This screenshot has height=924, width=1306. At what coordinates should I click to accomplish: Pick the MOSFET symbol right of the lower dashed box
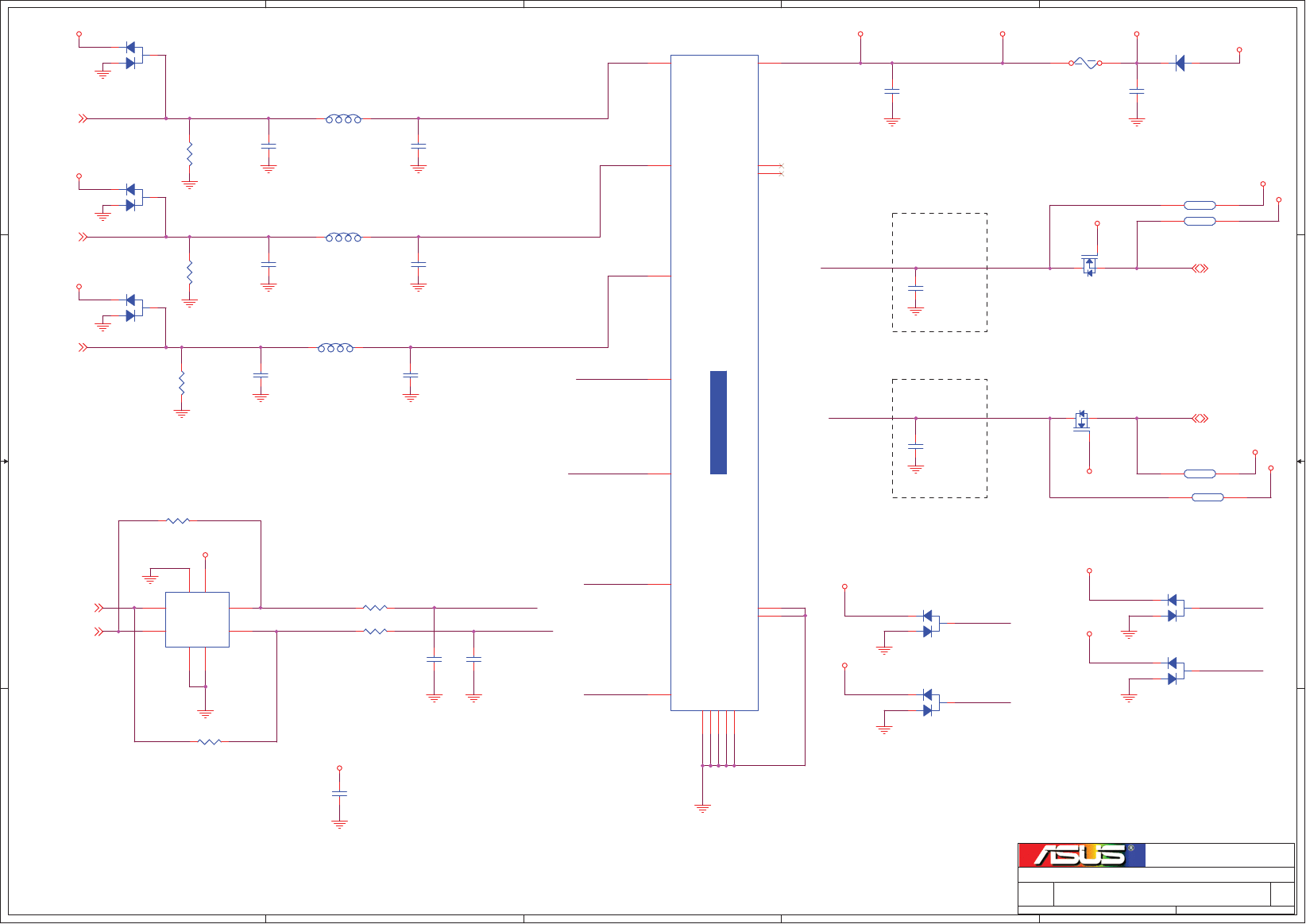(x=1081, y=421)
